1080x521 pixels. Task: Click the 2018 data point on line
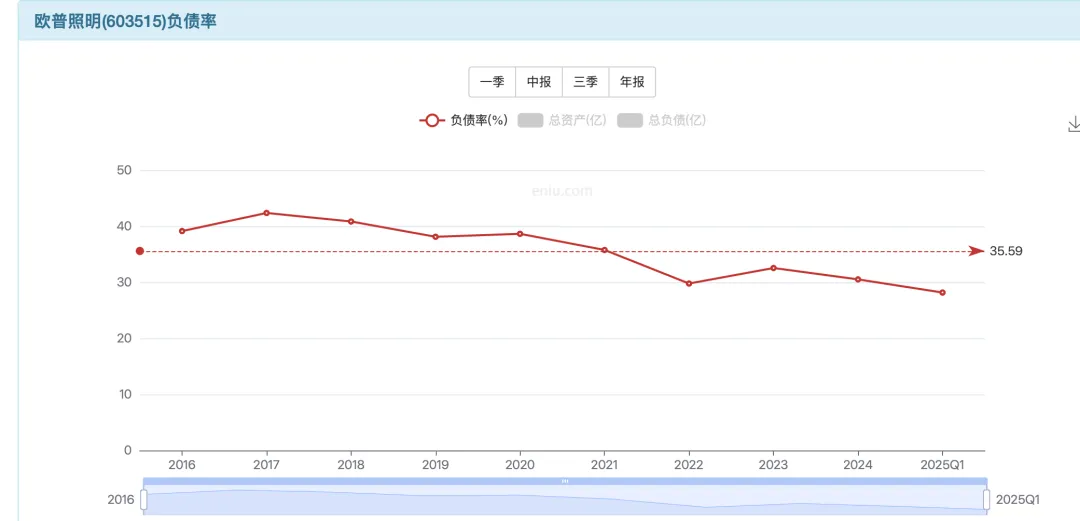tap(351, 221)
